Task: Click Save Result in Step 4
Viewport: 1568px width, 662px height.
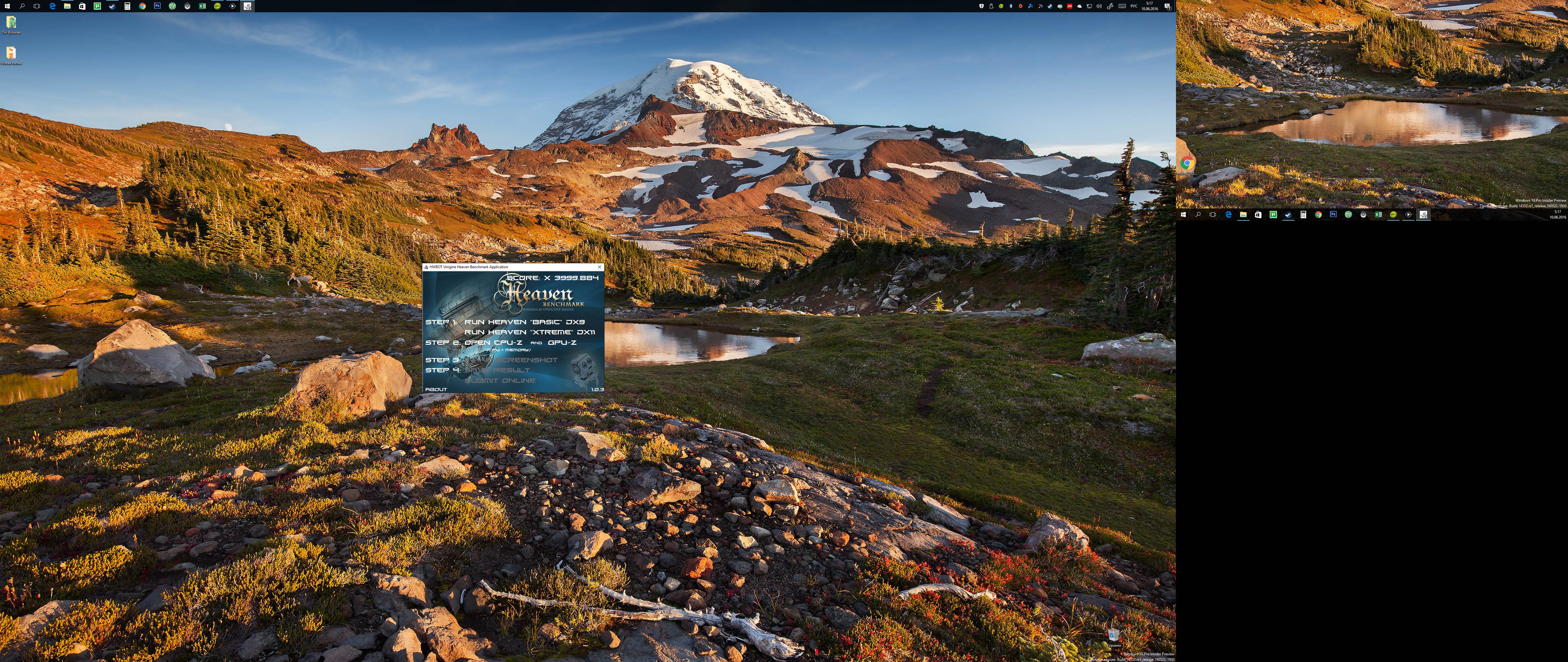Action: [x=497, y=370]
